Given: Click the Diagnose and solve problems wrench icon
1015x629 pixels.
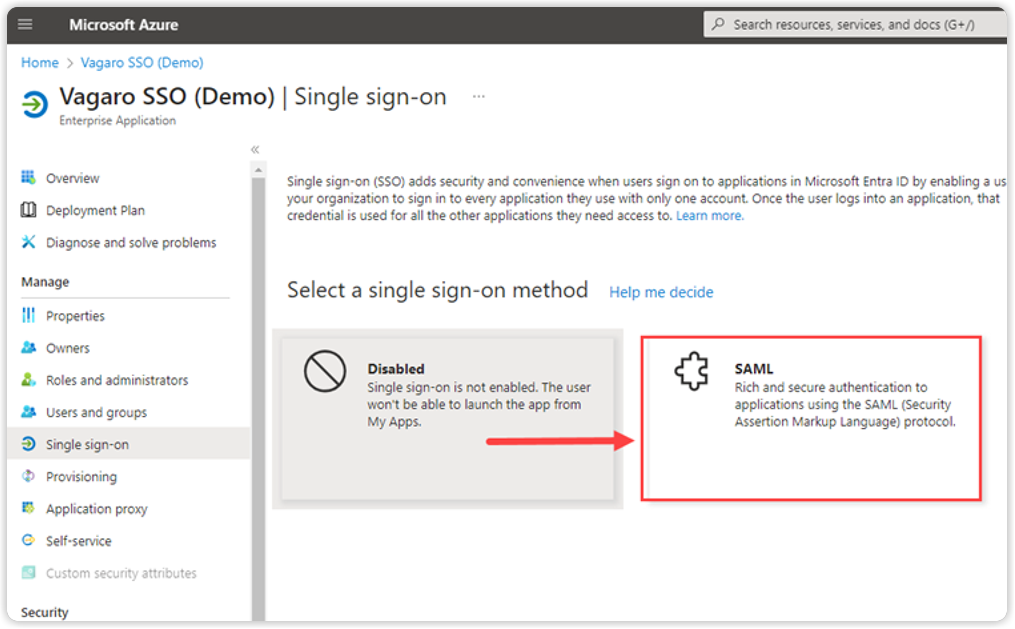Looking at the screenshot, I should (28, 242).
